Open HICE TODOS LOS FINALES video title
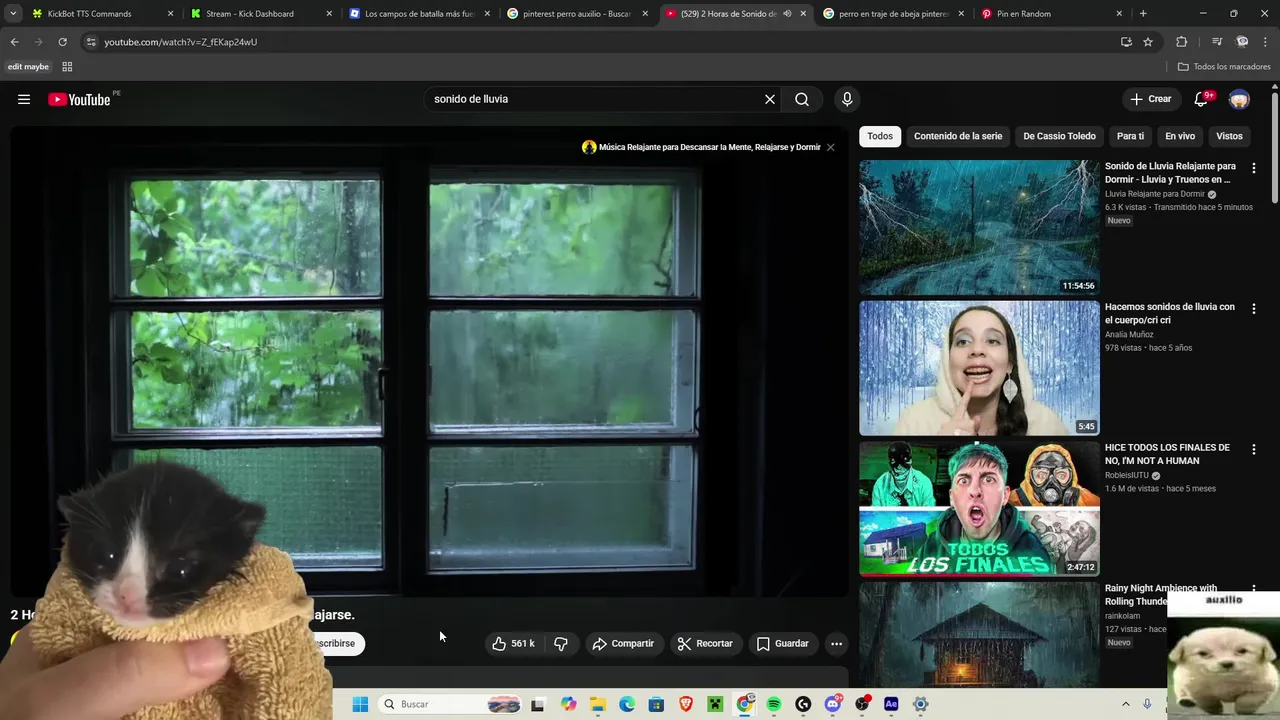Image resolution: width=1280 pixels, height=720 pixels. pos(1167,454)
